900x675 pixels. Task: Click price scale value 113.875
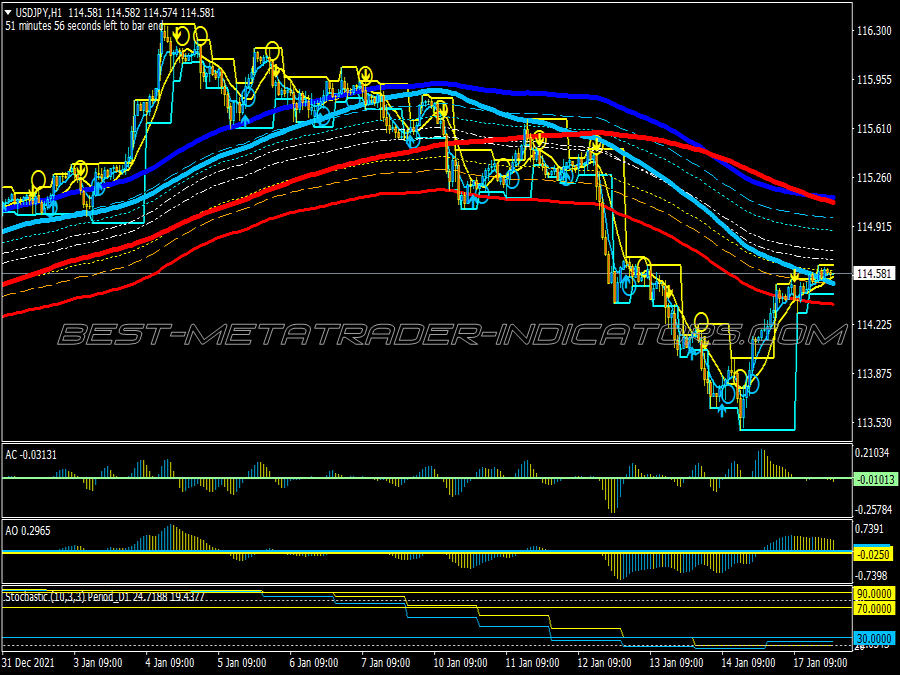pyautogui.click(x=874, y=374)
